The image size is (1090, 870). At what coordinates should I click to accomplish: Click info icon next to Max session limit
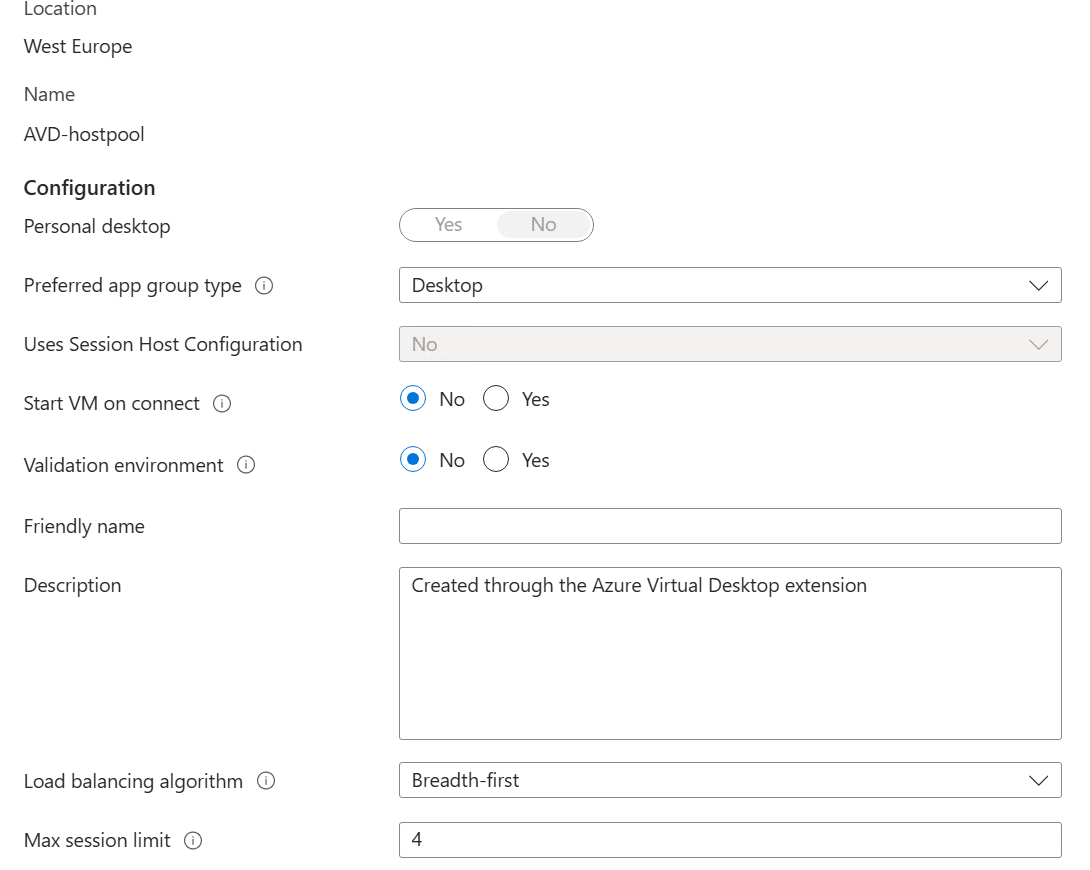point(193,841)
